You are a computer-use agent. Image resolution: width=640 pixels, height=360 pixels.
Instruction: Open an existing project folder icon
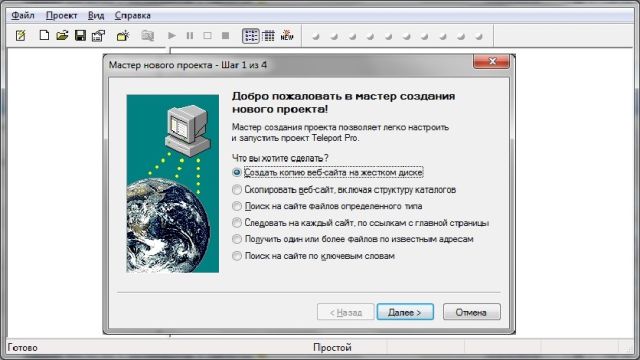pos(62,36)
